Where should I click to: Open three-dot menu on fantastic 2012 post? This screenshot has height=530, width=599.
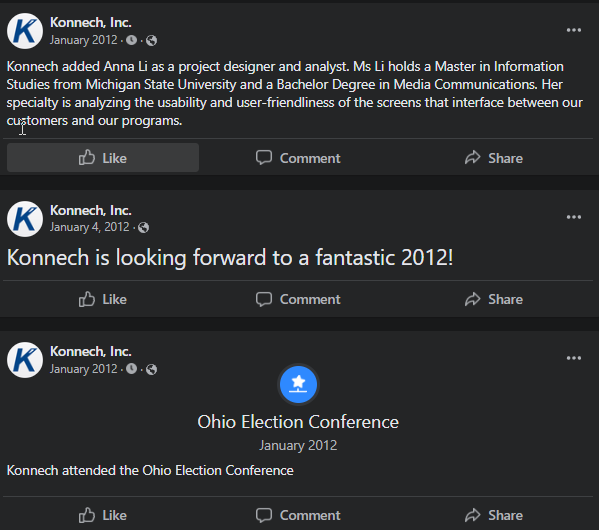(x=574, y=217)
